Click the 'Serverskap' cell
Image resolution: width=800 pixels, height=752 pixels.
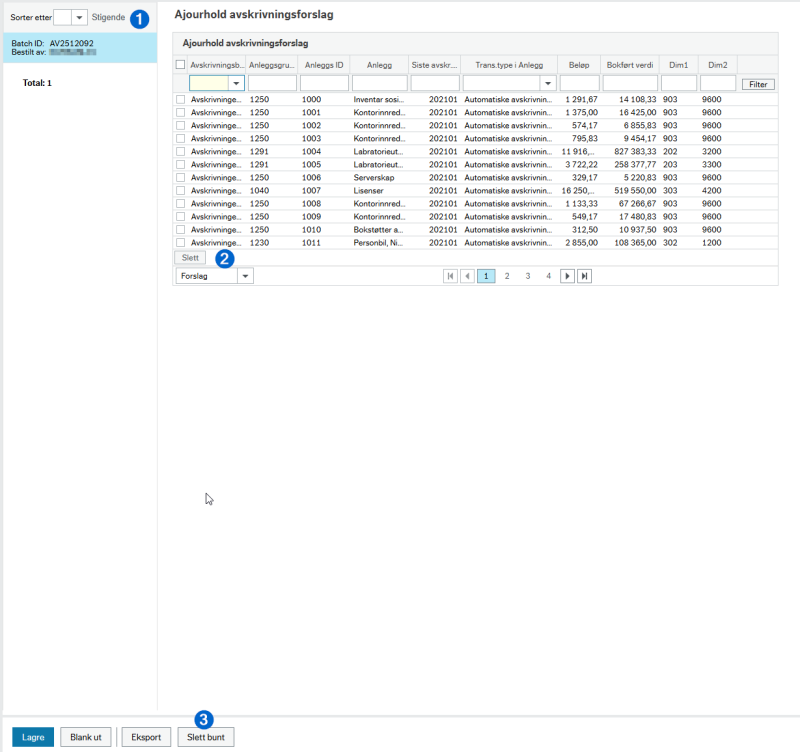pos(374,177)
